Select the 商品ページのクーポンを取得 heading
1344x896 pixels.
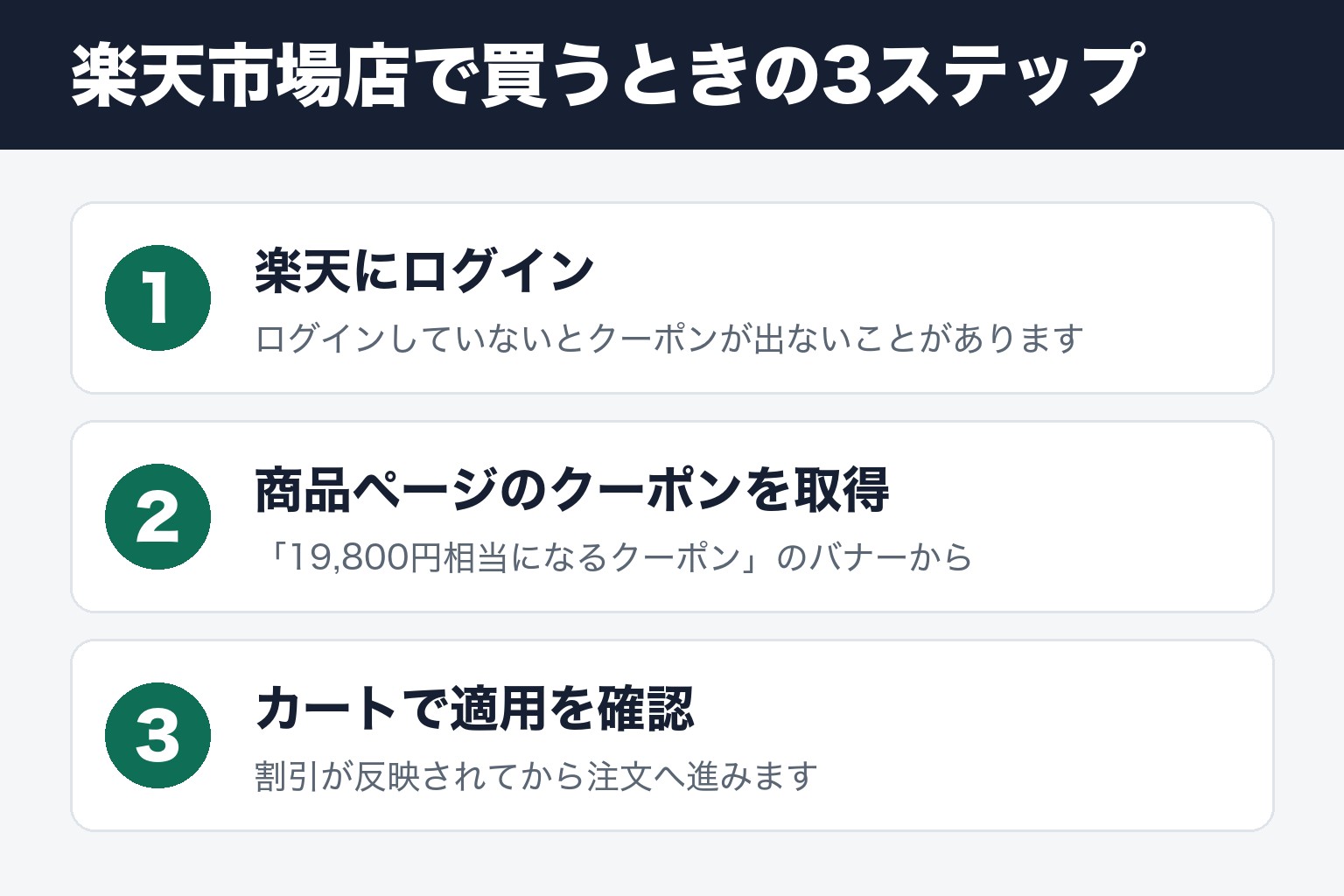click(x=572, y=489)
